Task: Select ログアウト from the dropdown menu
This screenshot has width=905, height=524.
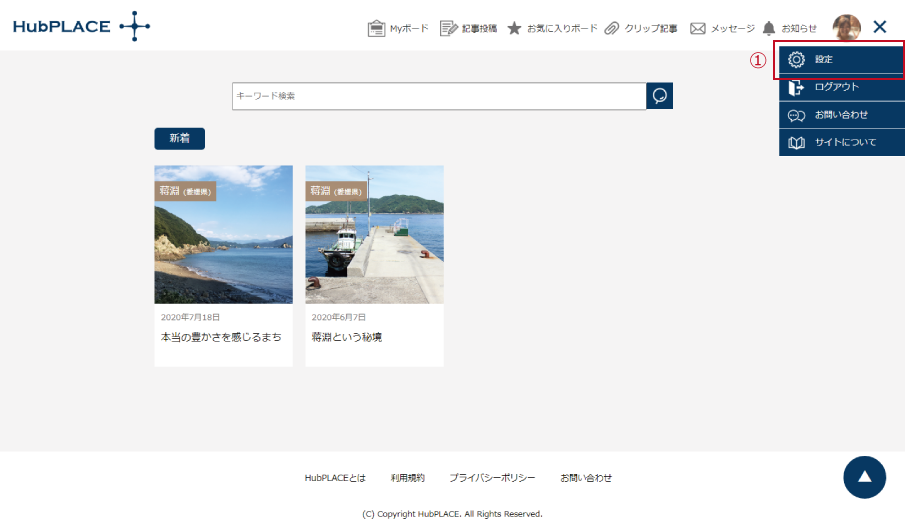Action: coord(842,87)
